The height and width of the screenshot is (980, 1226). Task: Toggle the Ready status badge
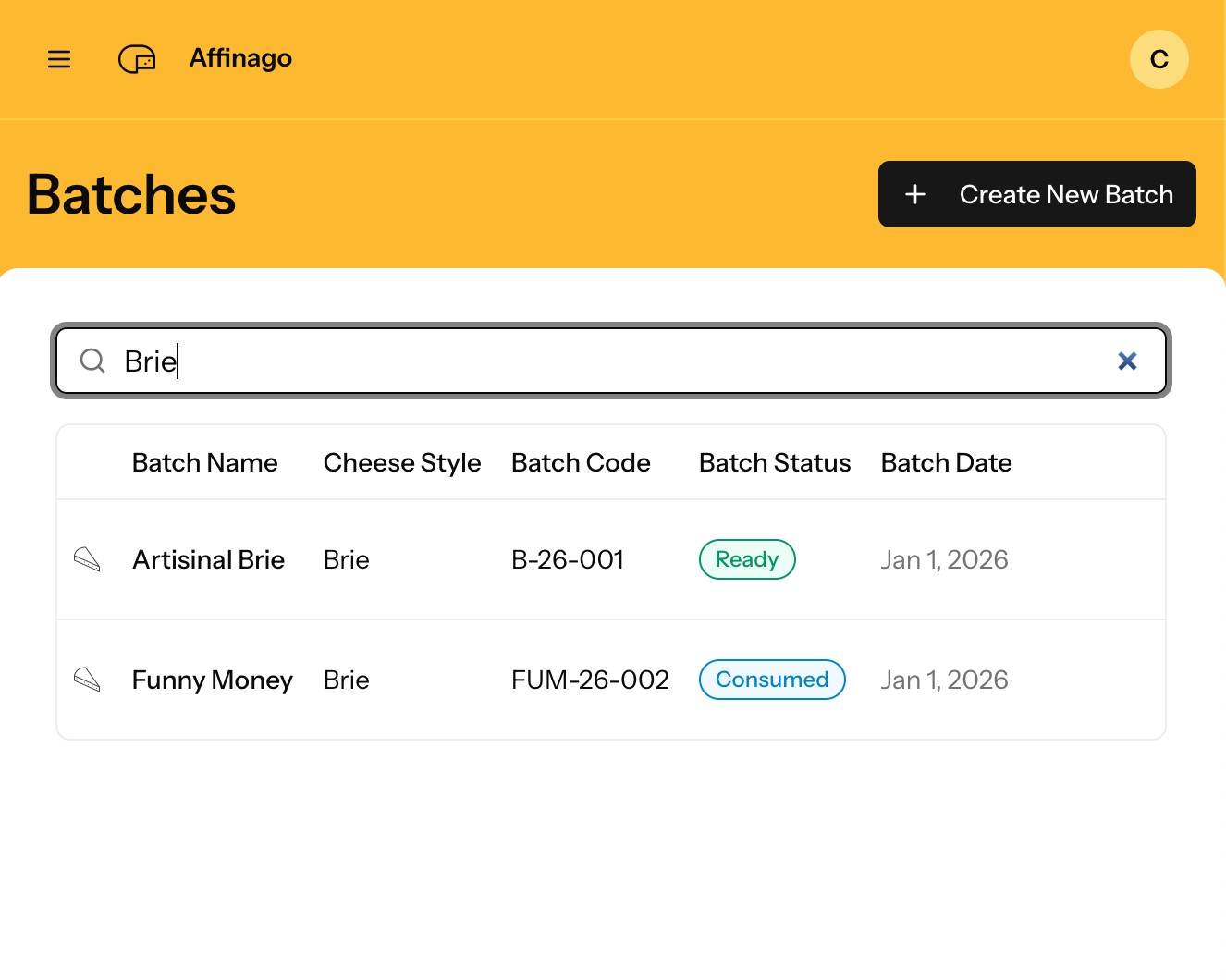click(746, 559)
